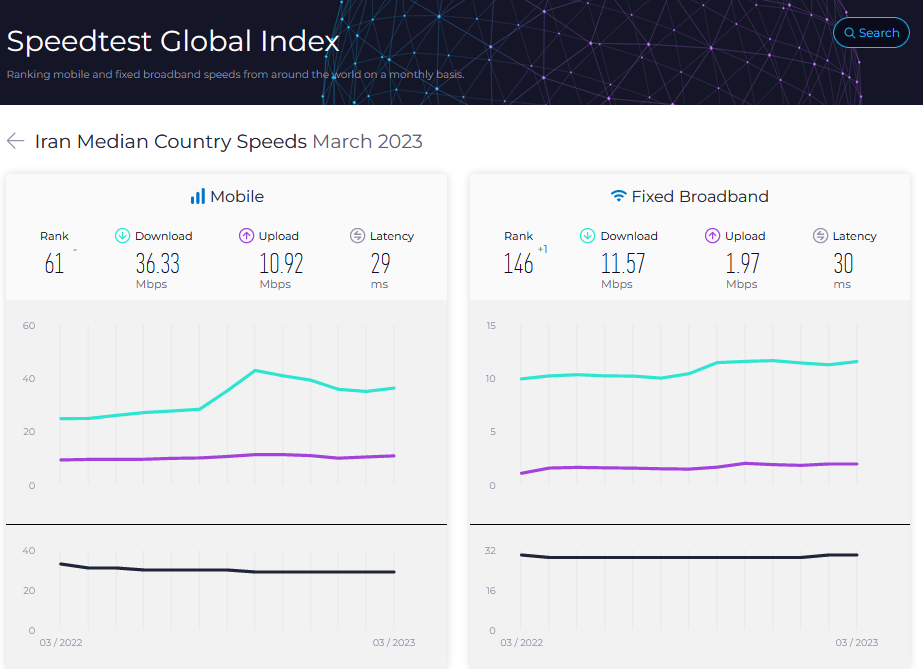Click the Fixed Broadband wifi icon

[x=618, y=197]
